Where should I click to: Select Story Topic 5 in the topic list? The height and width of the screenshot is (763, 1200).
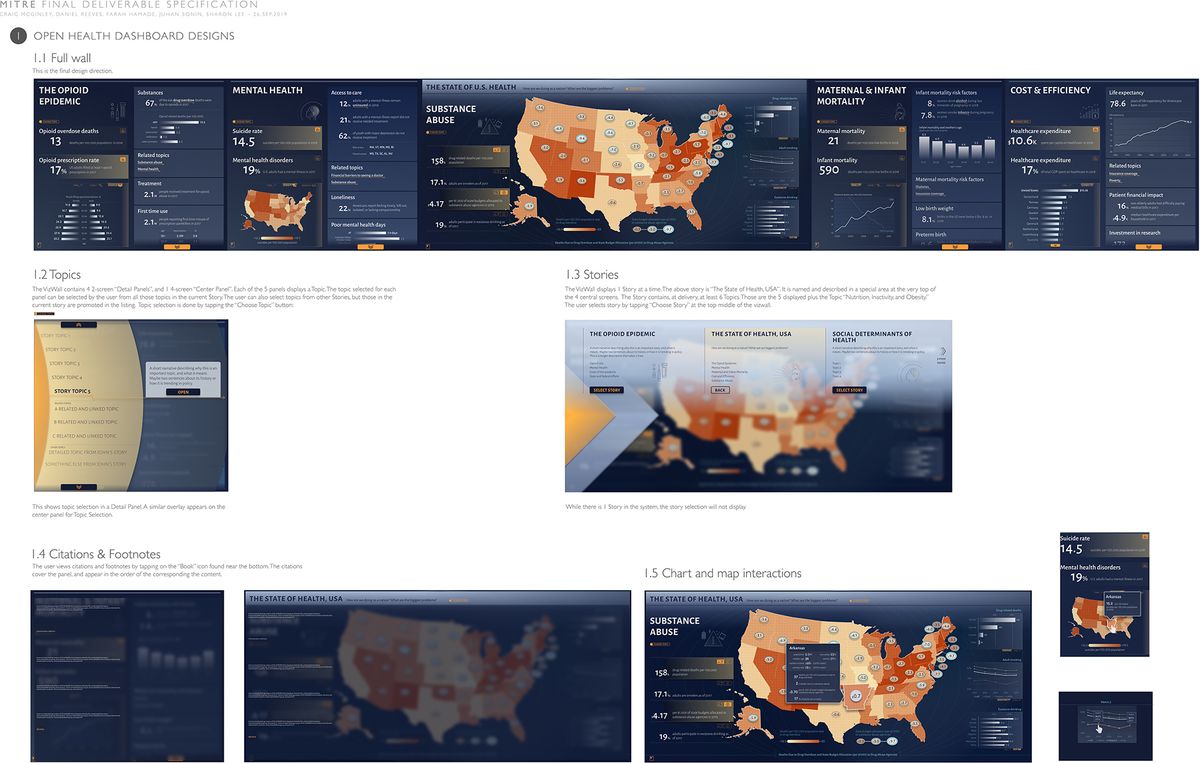pyautogui.click(x=72, y=390)
